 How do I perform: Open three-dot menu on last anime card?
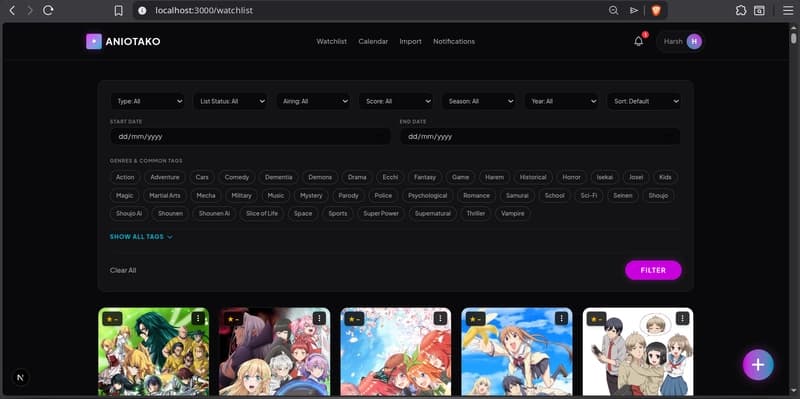click(682, 318)
